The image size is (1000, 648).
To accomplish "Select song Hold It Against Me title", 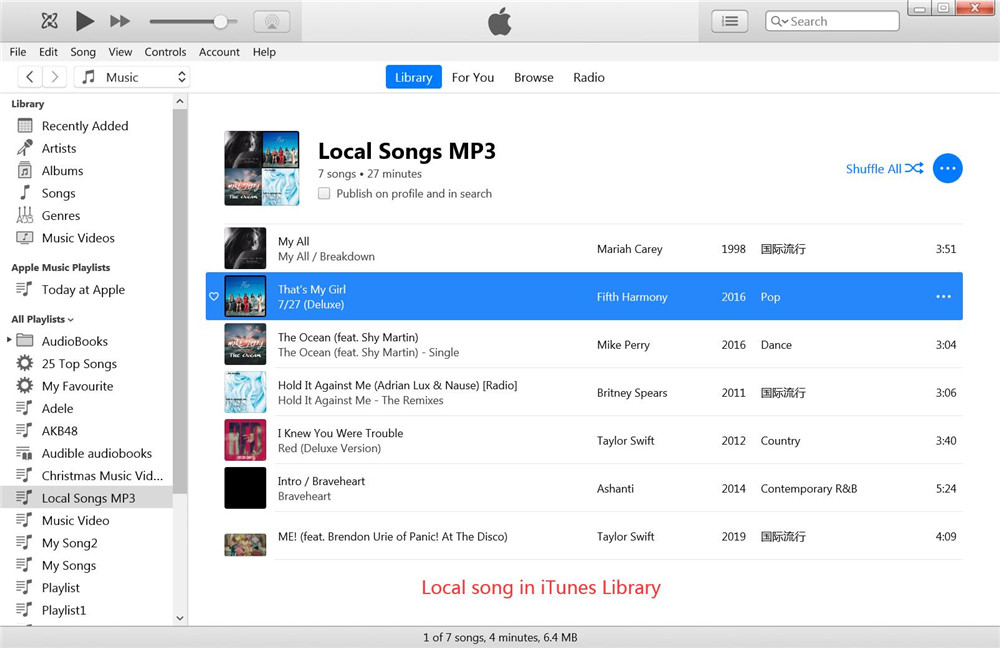I will tap(397, 385).
